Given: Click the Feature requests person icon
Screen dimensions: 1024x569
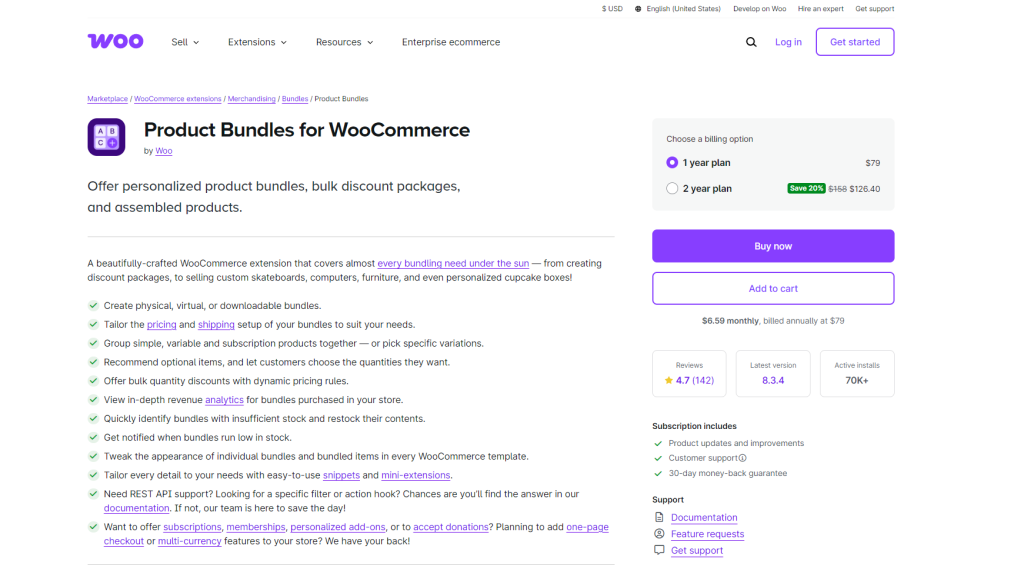Looking at the screenshot, I should (x=659, y=534).
